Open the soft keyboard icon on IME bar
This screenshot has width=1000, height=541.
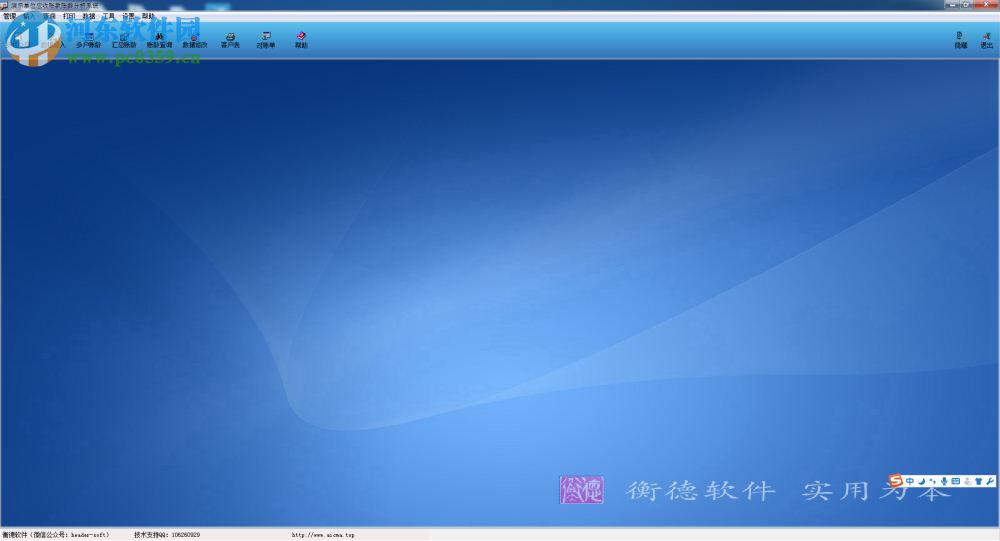955,481
